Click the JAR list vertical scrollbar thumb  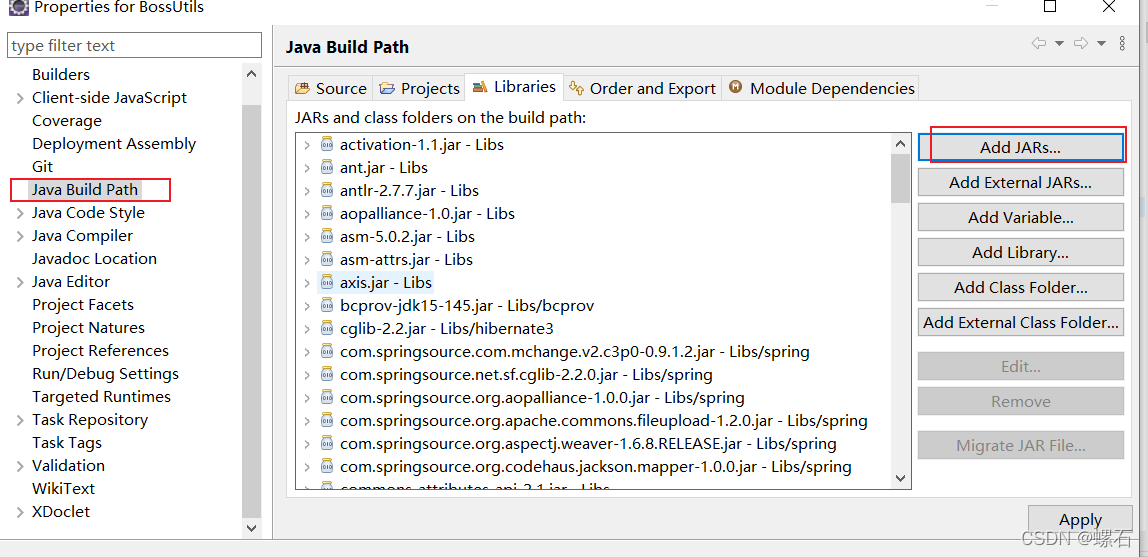[x=901, y=178]
